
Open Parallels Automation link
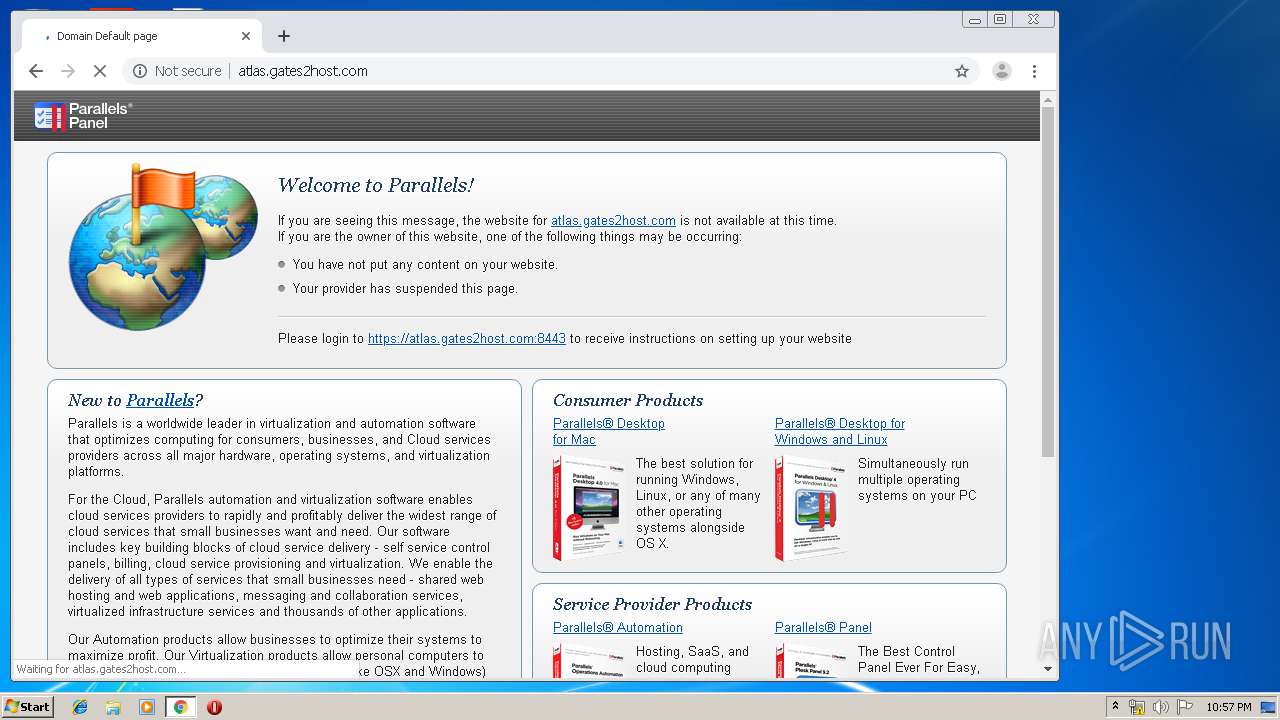(x=618, y=628)
